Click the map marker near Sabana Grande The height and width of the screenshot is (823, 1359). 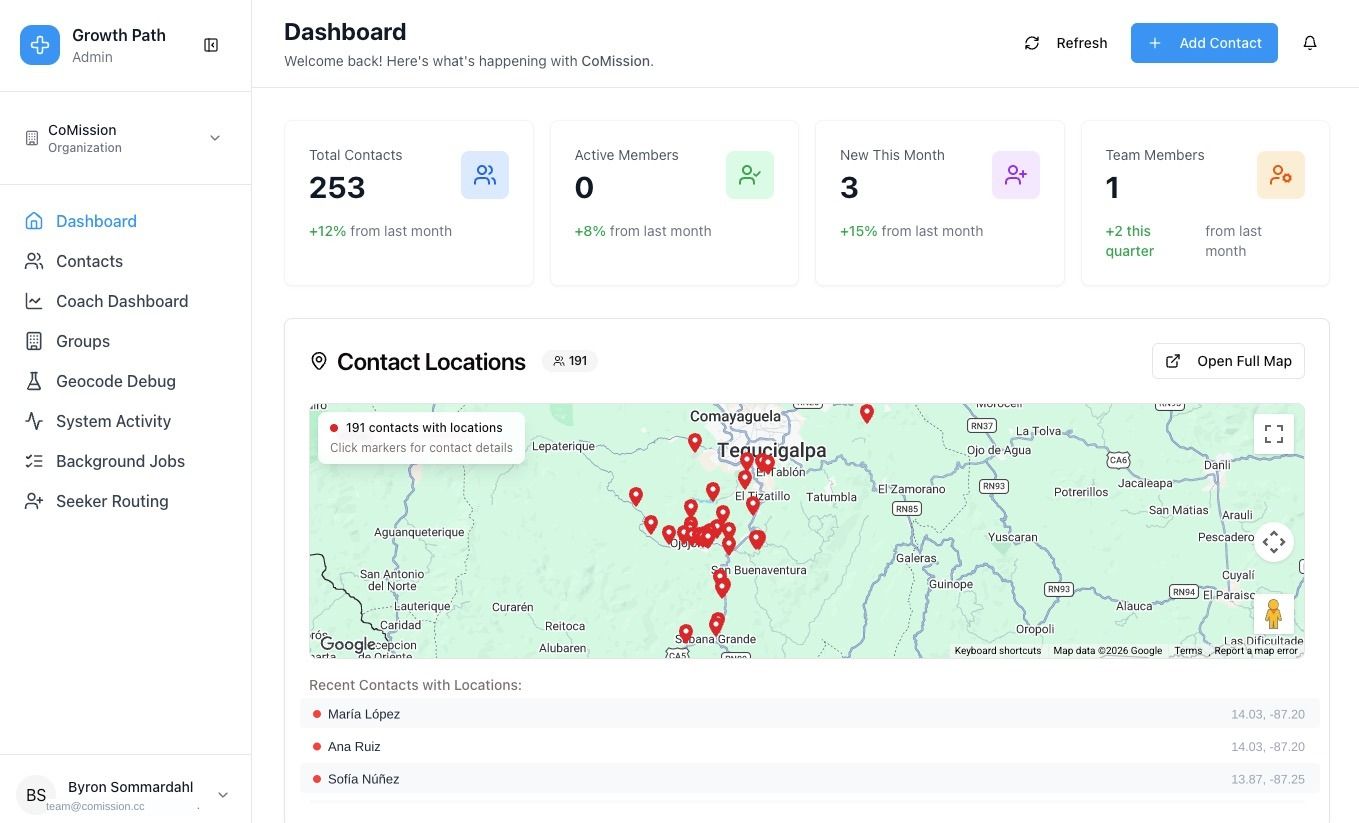click(x=686, y=634)
